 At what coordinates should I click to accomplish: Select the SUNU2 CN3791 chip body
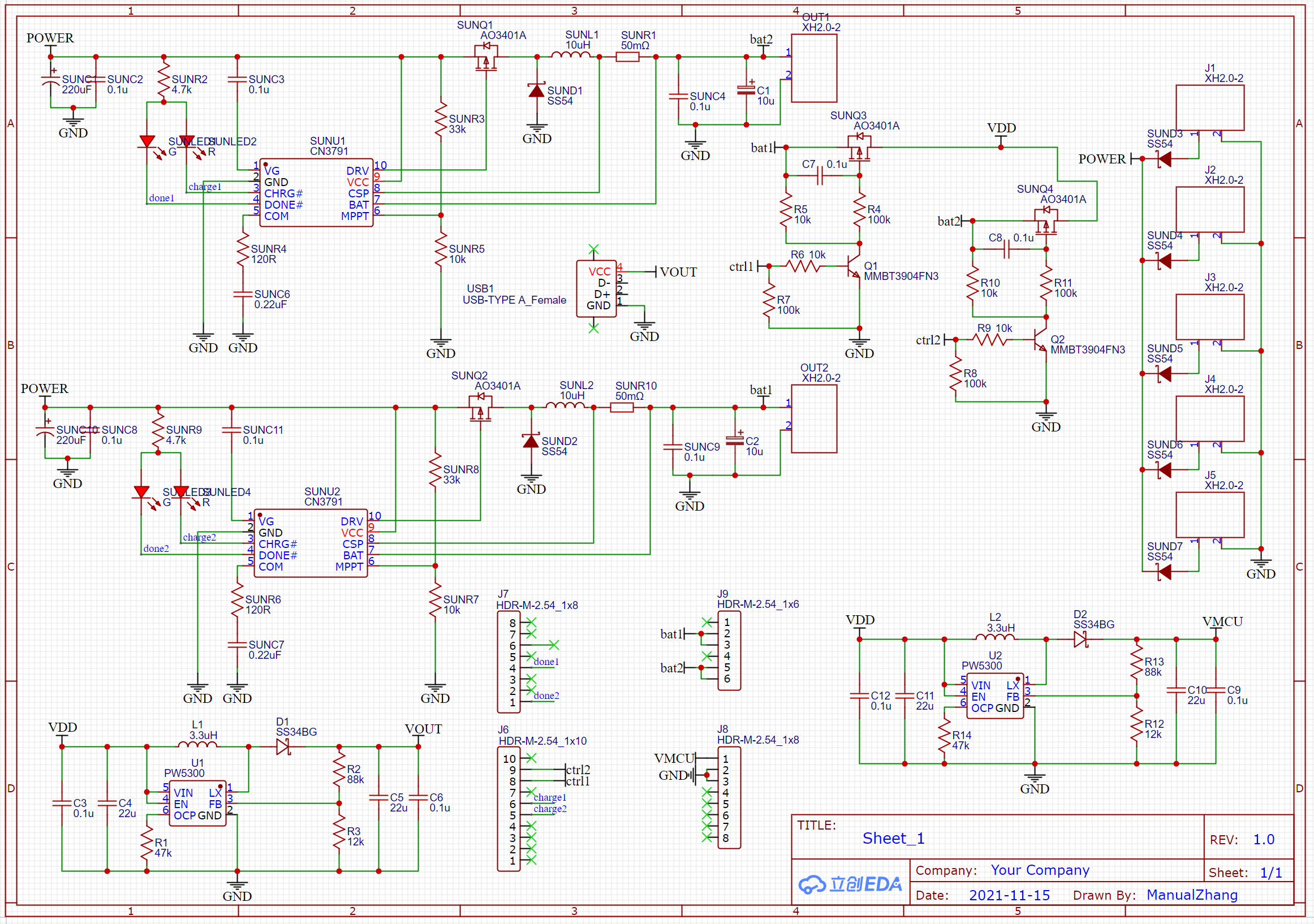click(311, 543)
